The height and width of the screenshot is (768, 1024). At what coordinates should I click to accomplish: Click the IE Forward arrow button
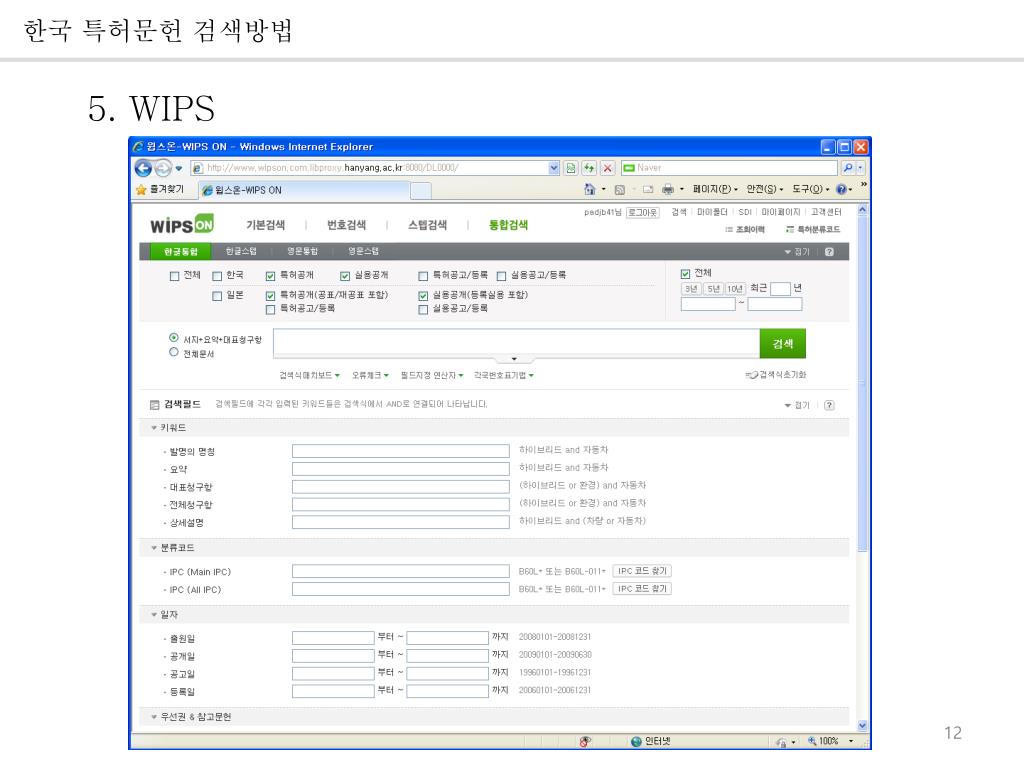click(163, 168)
